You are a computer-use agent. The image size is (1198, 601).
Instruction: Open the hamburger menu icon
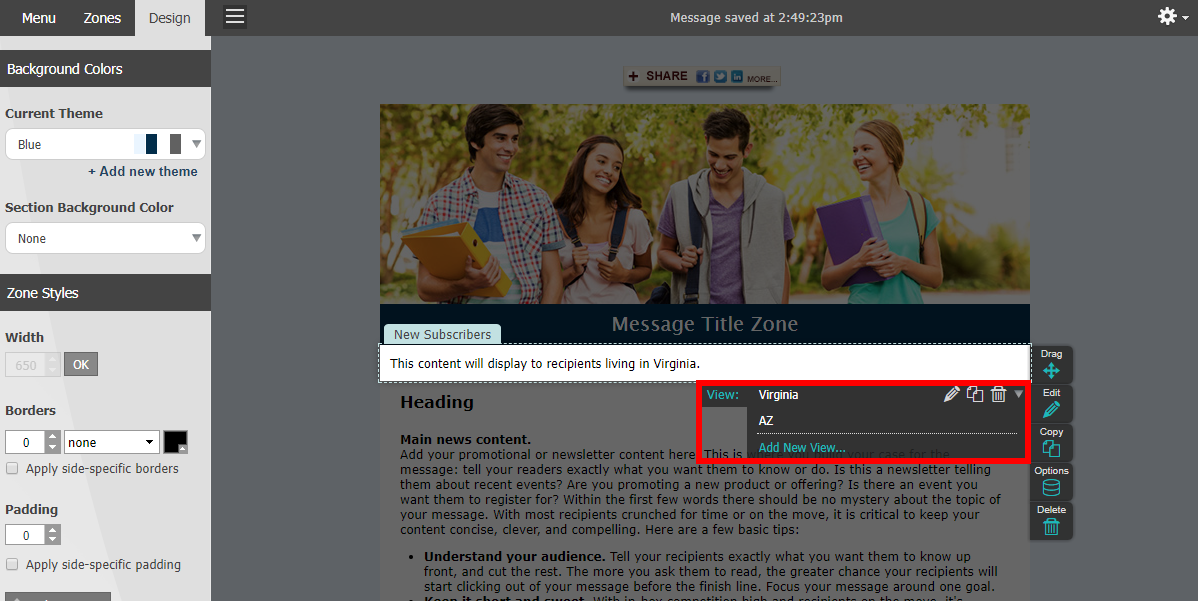[235, 17]
